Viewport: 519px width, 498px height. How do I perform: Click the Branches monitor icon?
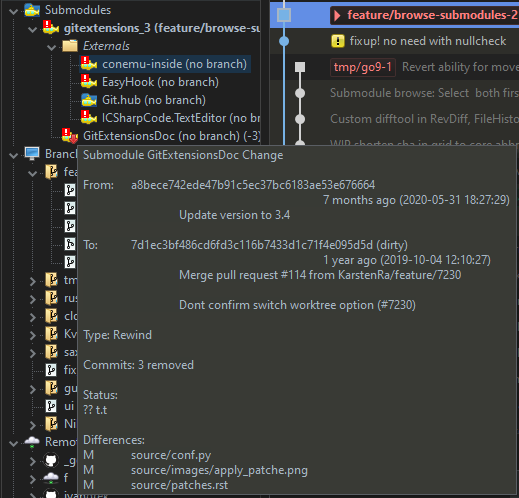[x=32, y=153]
